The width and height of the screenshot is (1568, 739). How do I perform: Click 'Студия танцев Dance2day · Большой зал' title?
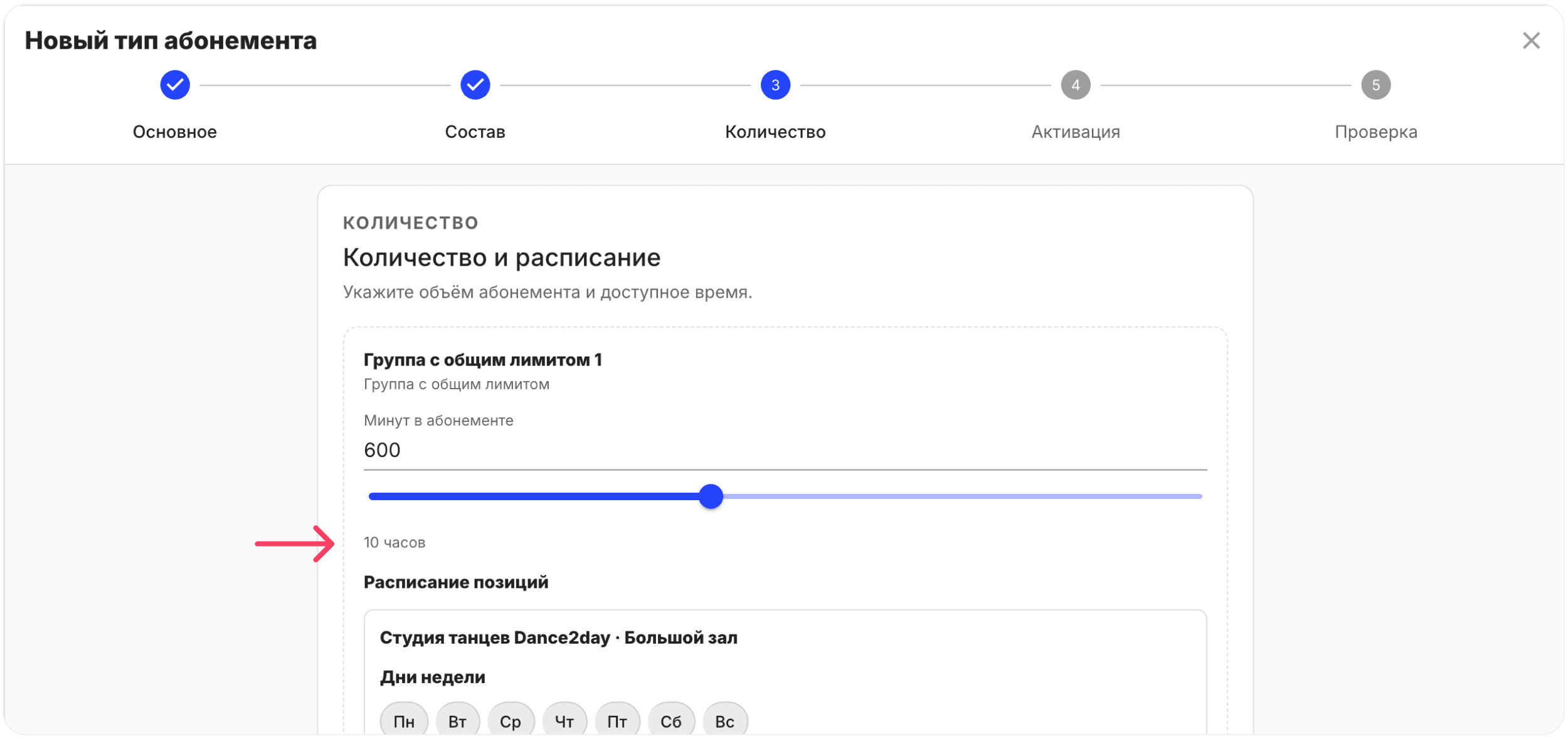coord(558,637)
